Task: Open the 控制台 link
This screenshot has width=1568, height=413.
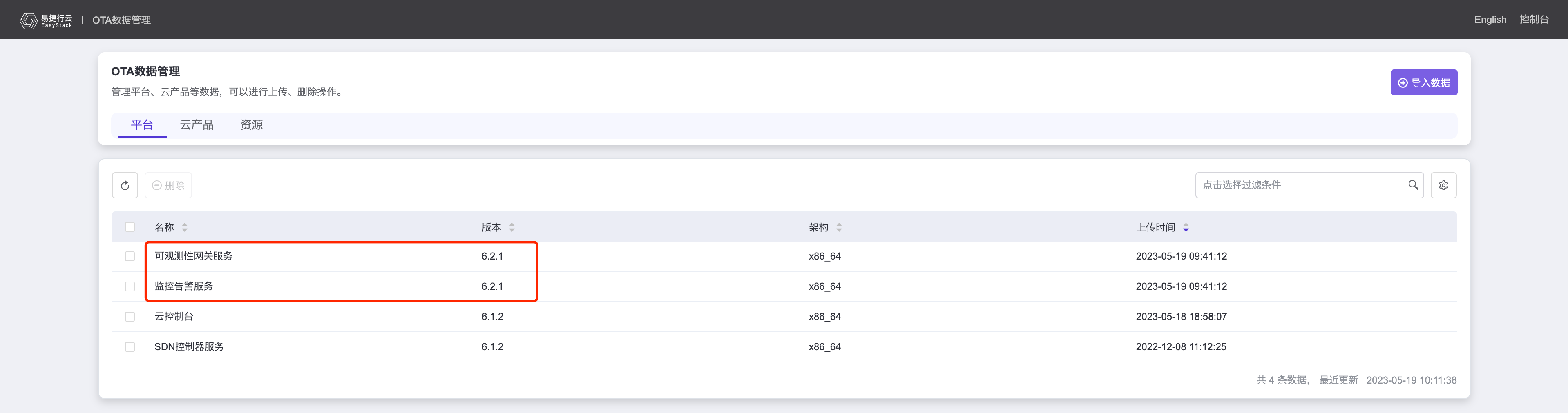Action: point(1533,20)
